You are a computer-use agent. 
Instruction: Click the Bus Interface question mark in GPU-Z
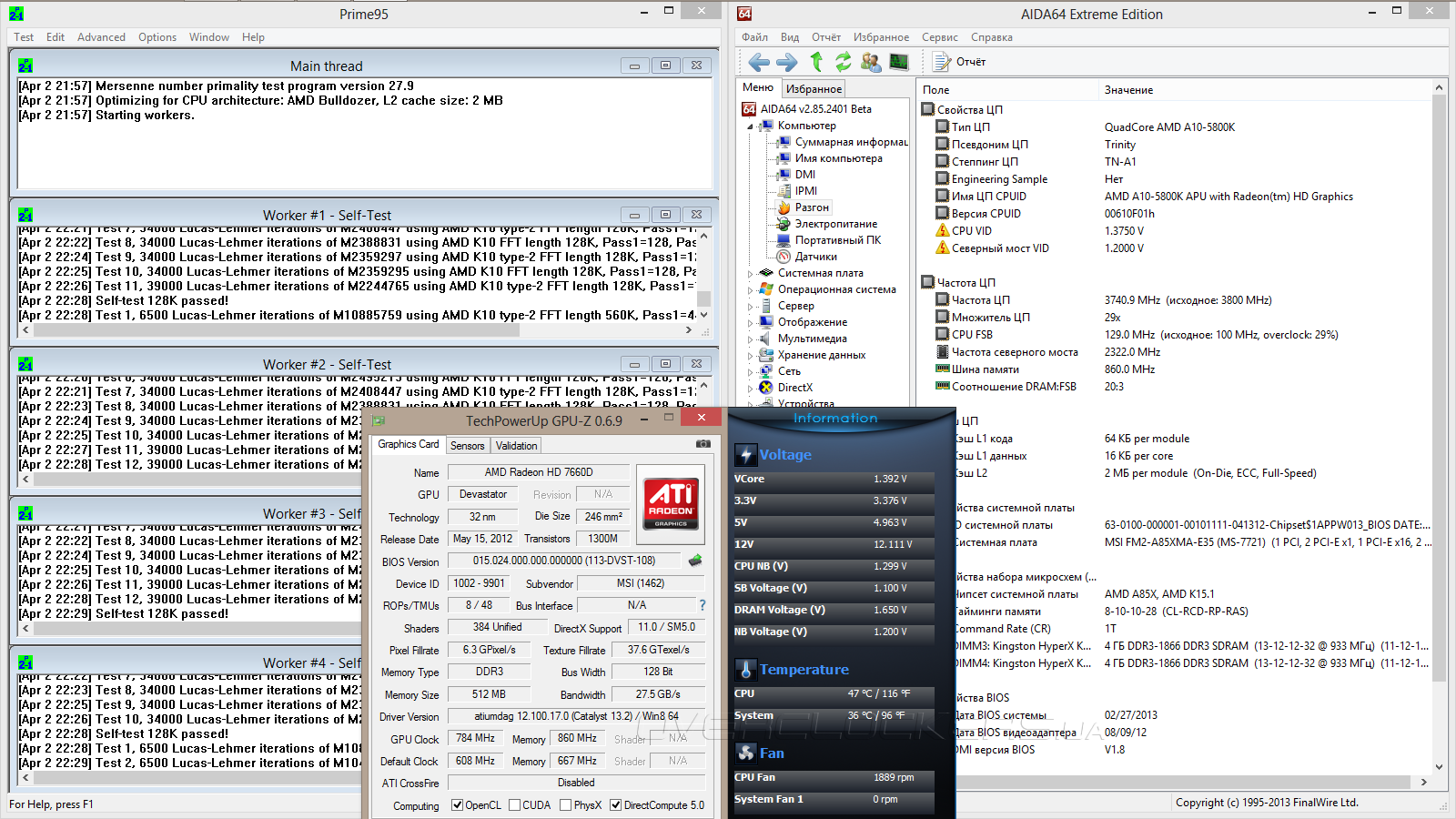coord(703,605)
